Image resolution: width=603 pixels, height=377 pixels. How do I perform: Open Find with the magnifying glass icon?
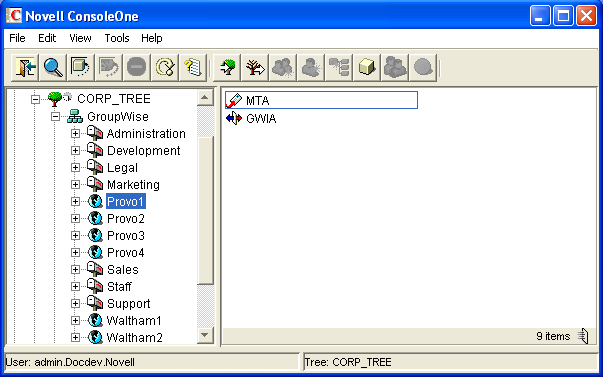tap(53, 67)
